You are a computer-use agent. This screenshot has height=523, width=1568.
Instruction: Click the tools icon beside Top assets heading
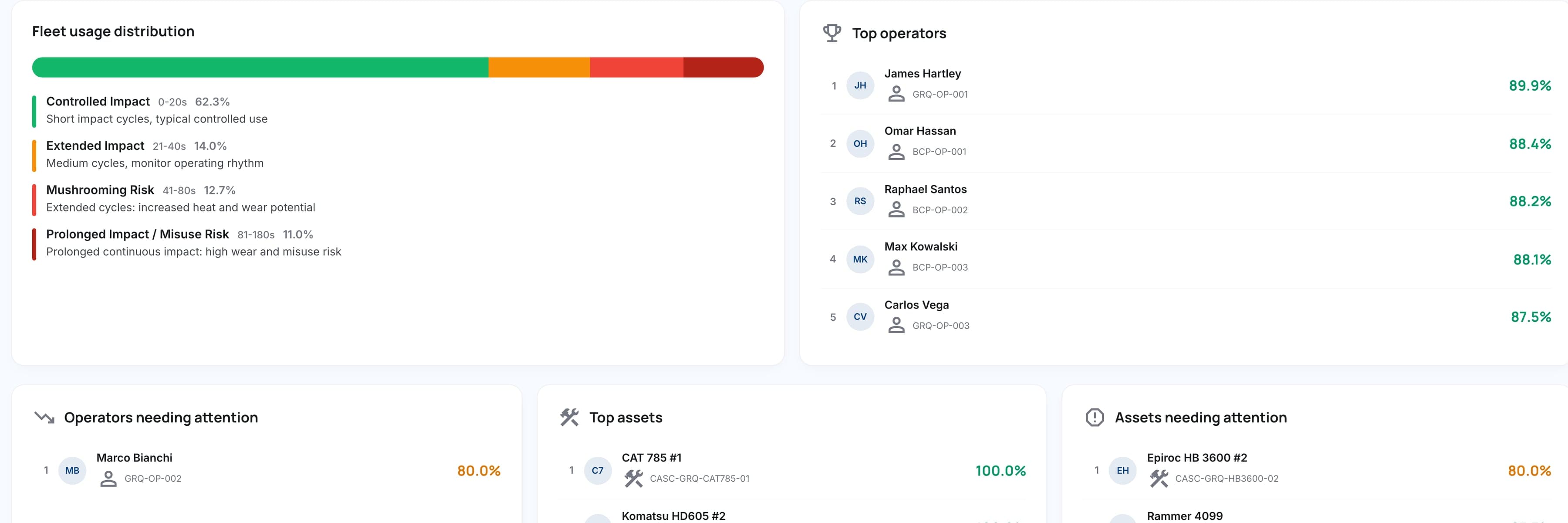click(x=570, y=418)
